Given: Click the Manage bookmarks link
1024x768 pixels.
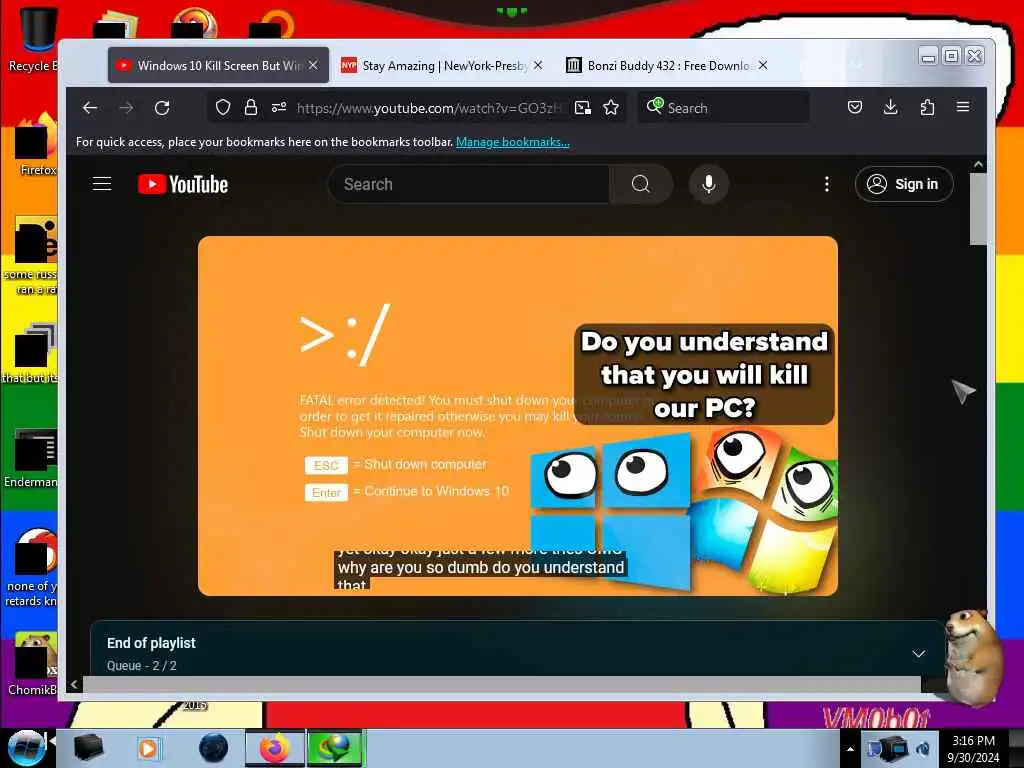Looking at the screenshot, I should 513,142.
